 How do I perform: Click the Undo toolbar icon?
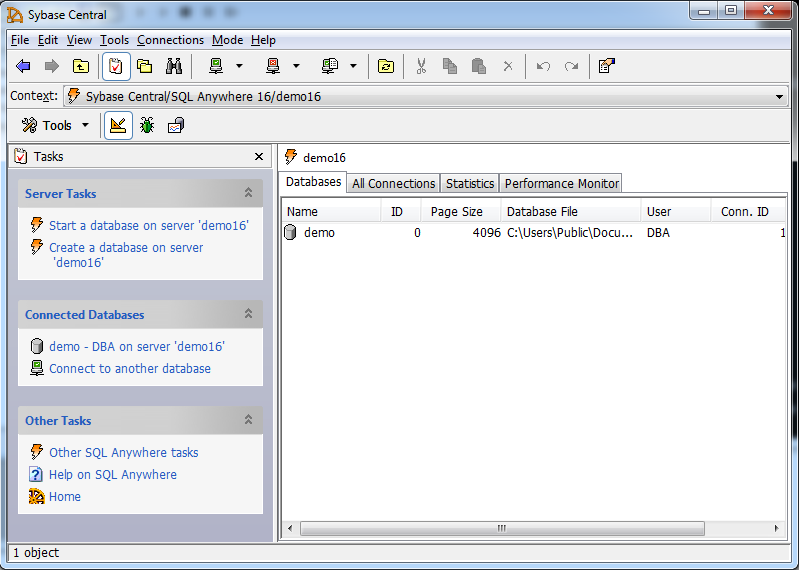tap(543, 66)
